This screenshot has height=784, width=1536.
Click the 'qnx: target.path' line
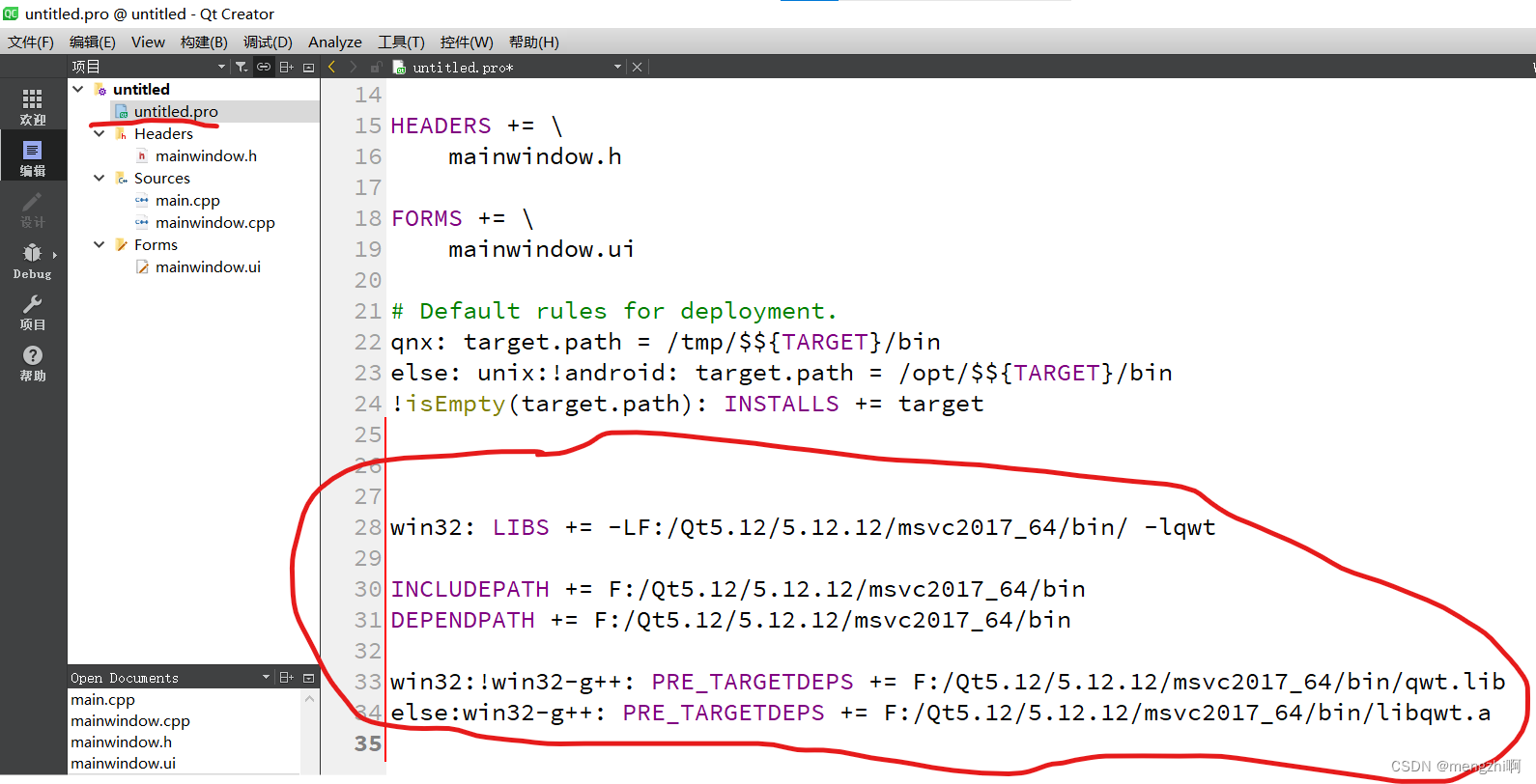click(666, 342)
